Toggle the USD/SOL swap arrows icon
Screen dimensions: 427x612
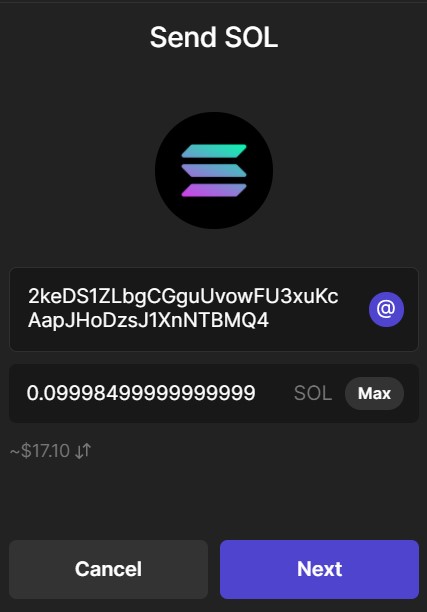[83, 451]
